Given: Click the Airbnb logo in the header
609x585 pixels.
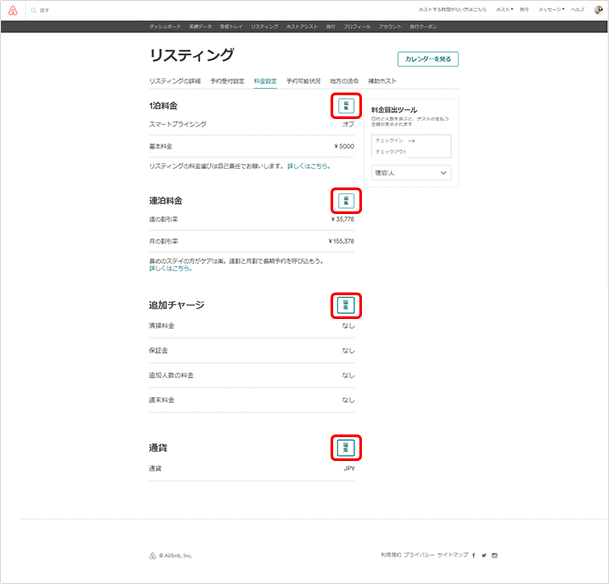Looking at the screenshot, I should tap(14, 9).
